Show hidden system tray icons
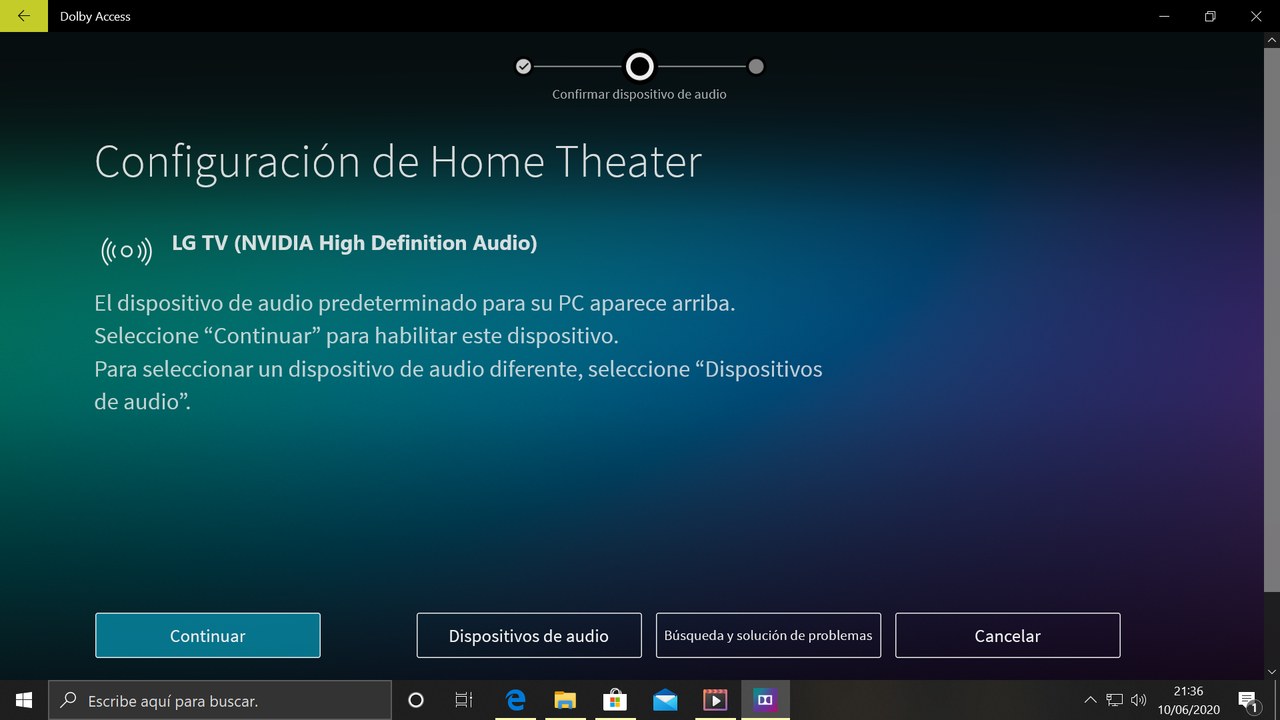The image size is (1280, 720). coord(1090,700)
